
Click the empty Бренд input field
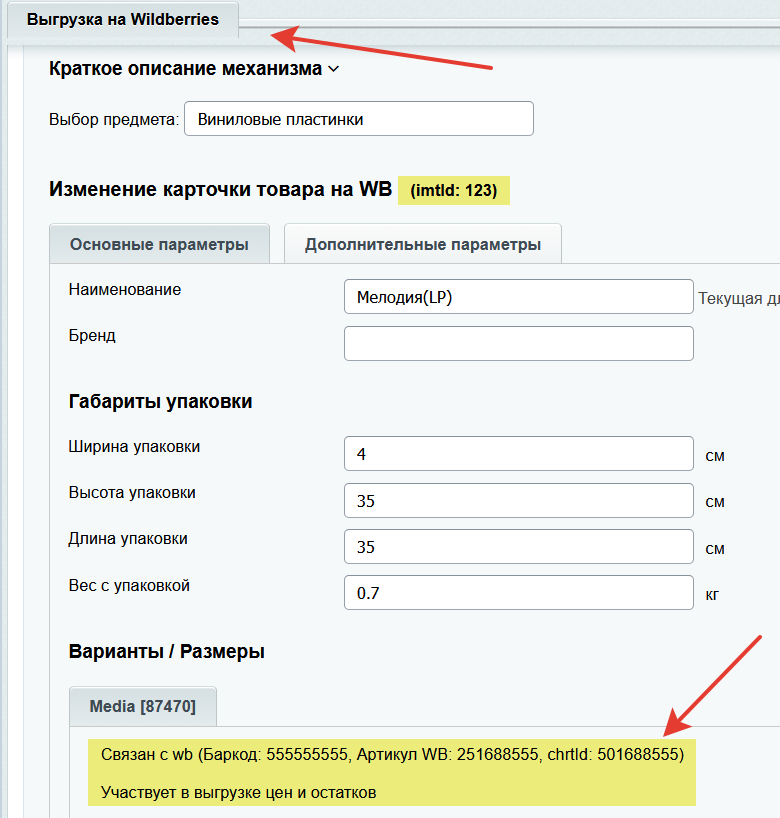click(518, 343)
